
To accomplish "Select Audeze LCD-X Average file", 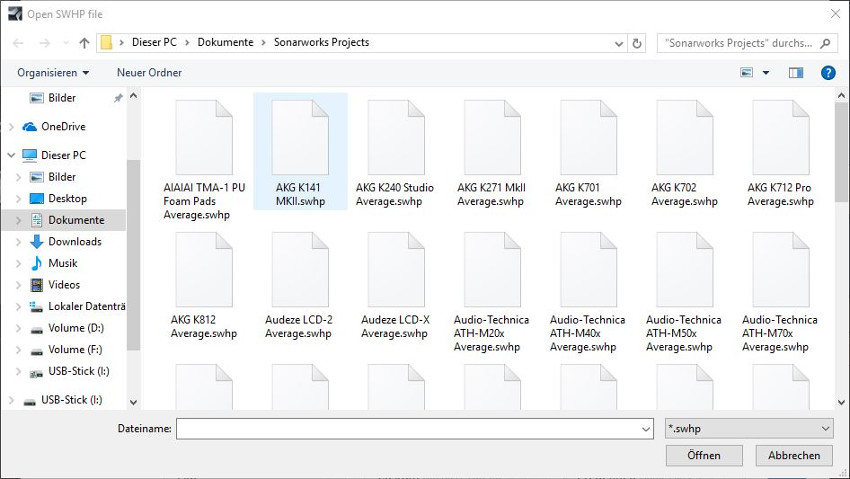I will pyautogui.click(x=395, y=286).
